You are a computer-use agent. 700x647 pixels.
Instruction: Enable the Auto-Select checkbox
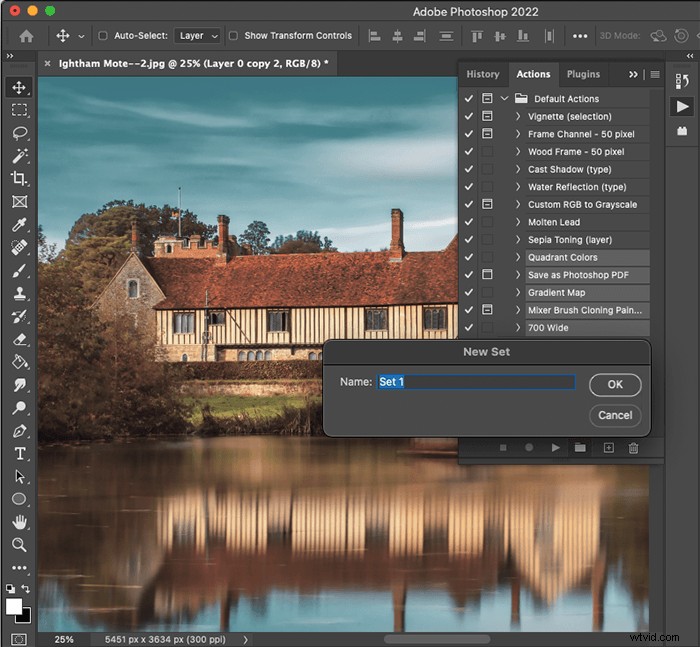(103, 36)
